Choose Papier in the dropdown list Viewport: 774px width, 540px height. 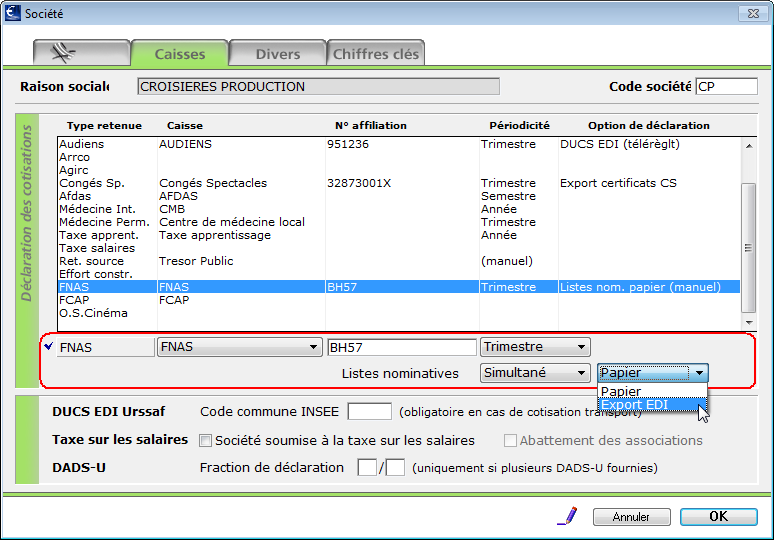point(653,391)
